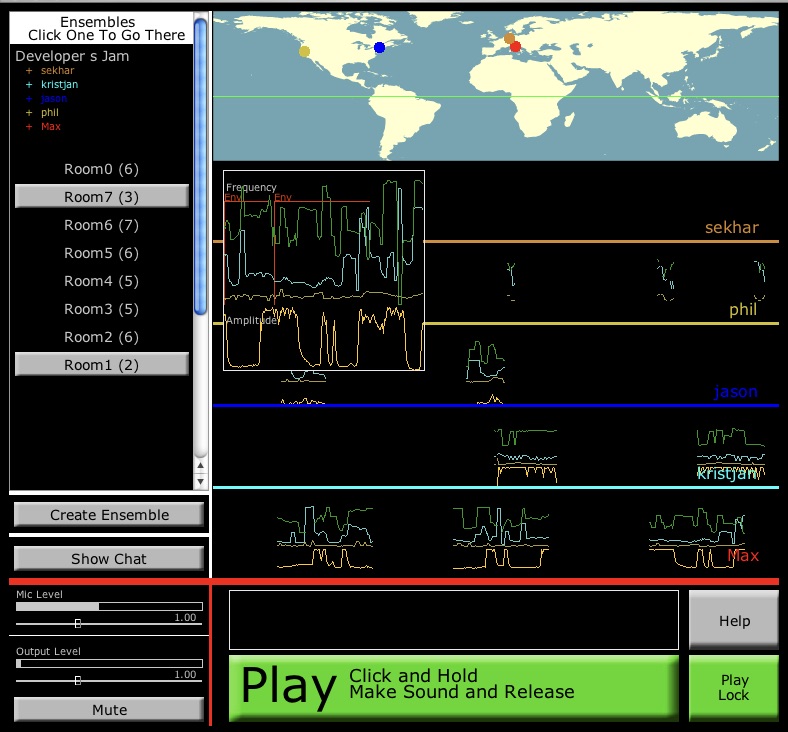788x732 pixels.
Task: Toggle the Mute button
Action: coord(109,710)
